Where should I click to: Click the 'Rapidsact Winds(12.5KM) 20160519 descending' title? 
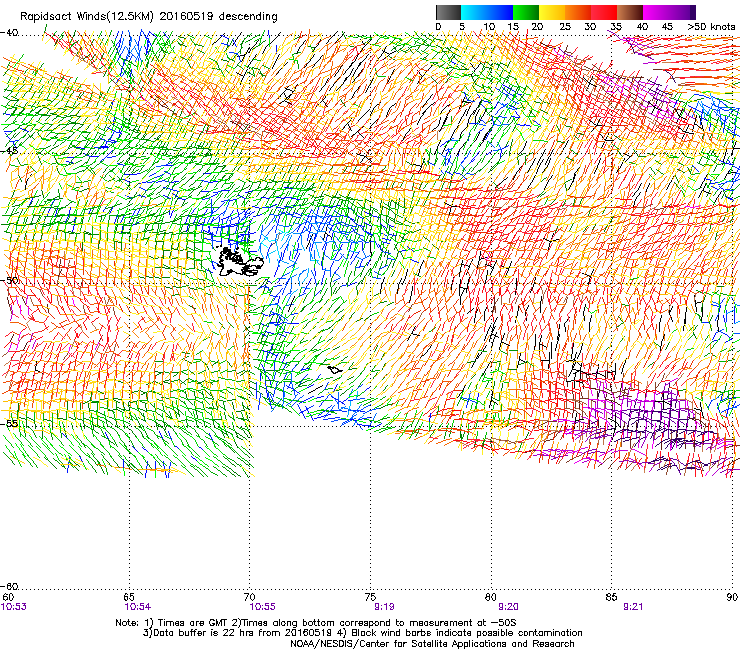click(x=149, y=17)
